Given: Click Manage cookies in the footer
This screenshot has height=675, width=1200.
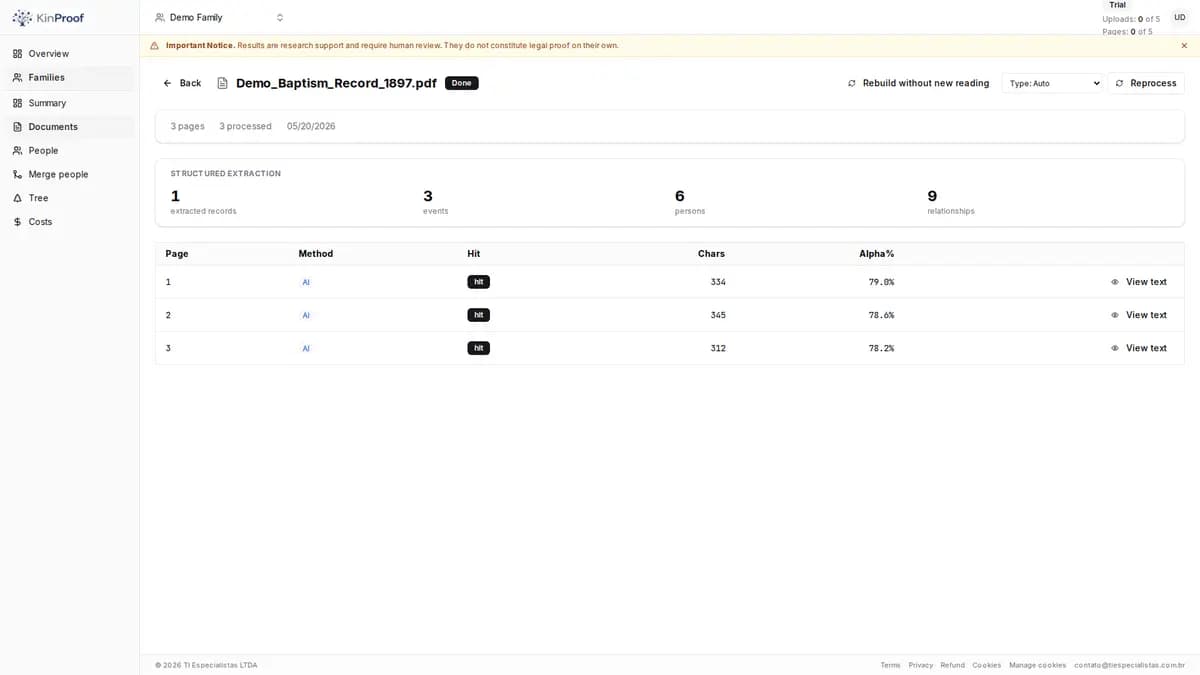Looking at the screenshot, I should (1038, 665).
